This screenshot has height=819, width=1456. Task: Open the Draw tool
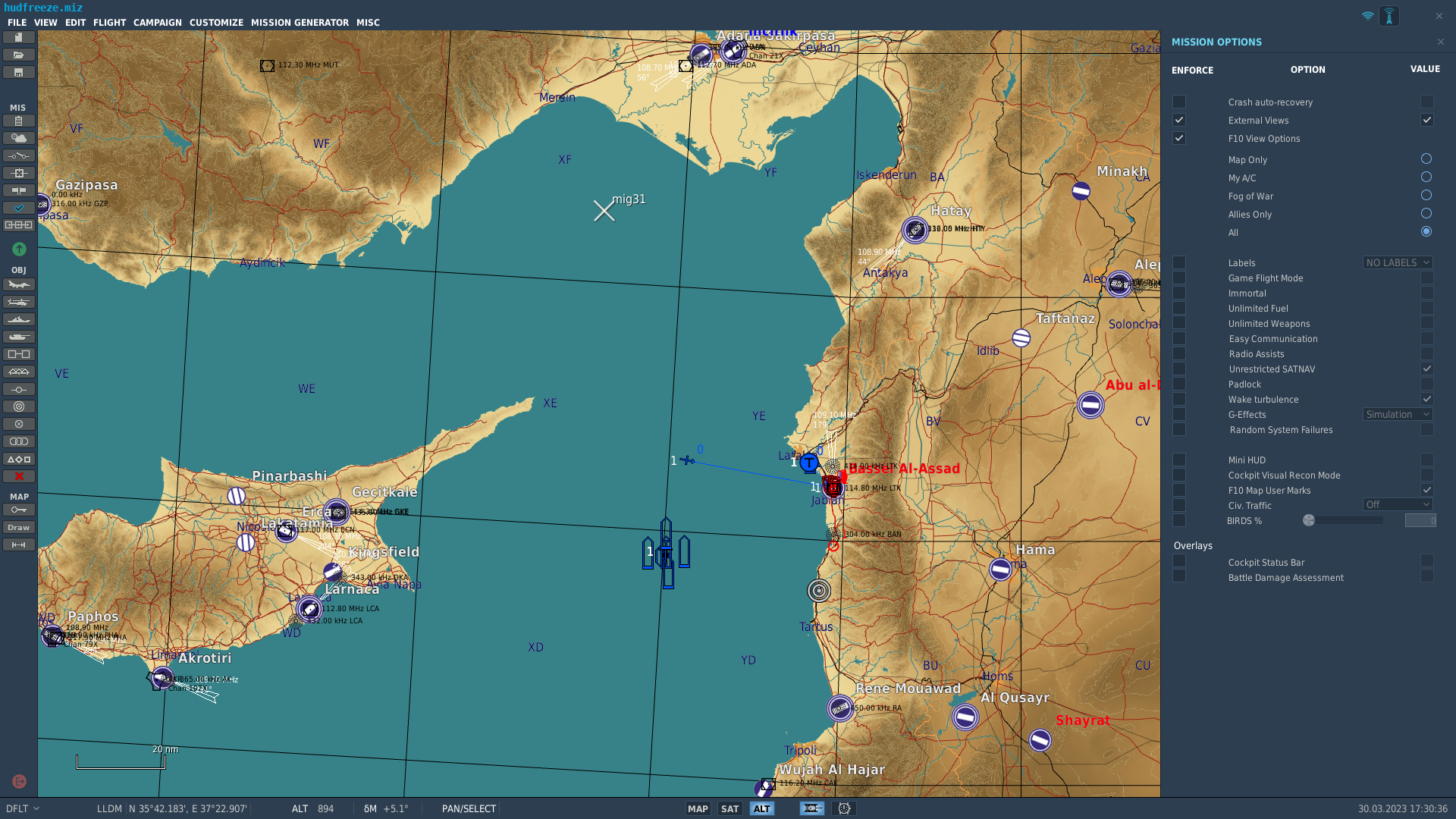(19, 527)
